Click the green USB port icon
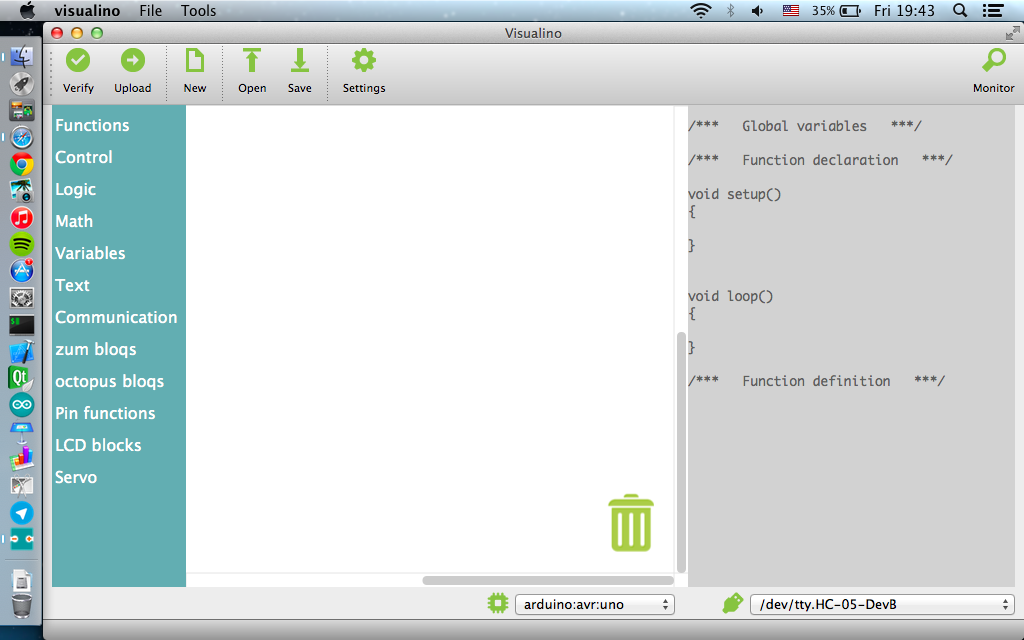The width and height of the screenshot is (1024, 640). (x=733, y=603)
